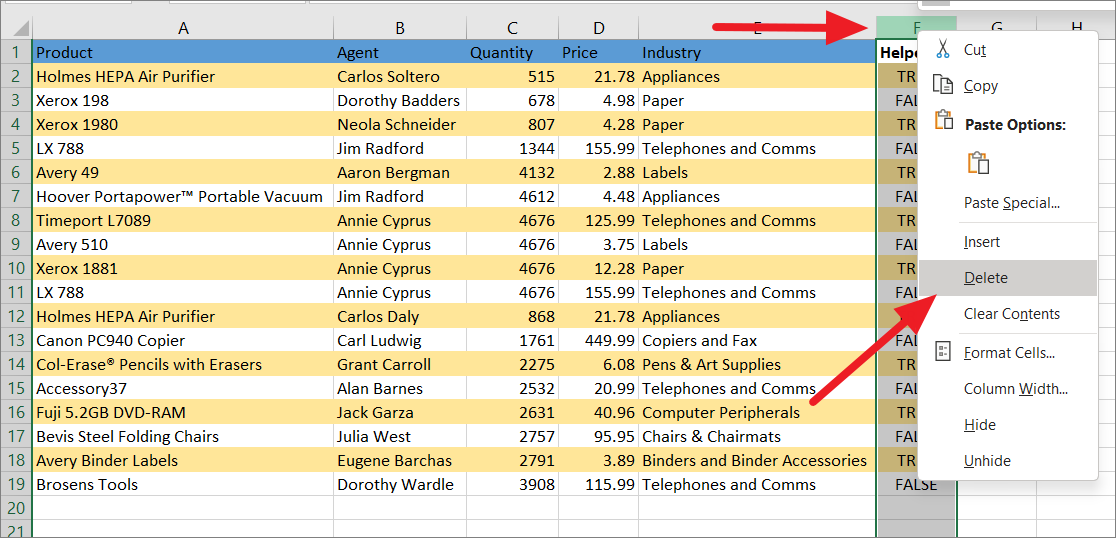The height and width of the screenshot is (538, 1116).
Task: Choose Cut from the context menu
Action: (x=1009, y=50)
